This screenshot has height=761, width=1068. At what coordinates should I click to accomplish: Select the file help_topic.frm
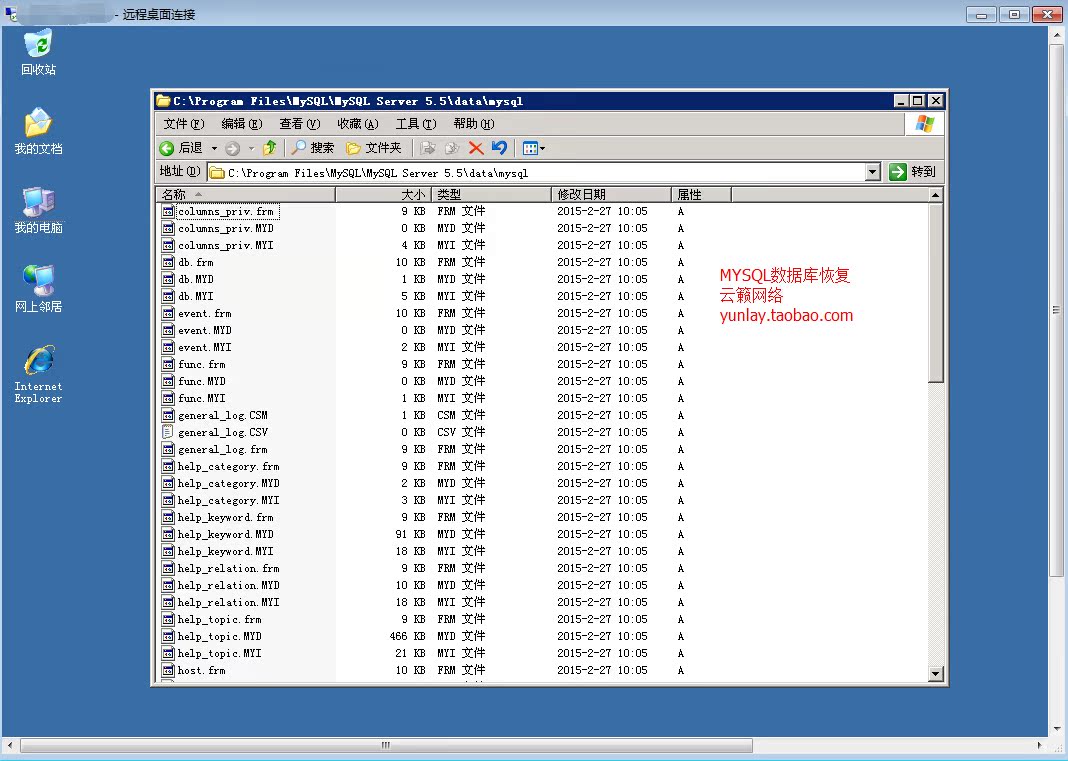click(x=219, y=619)
